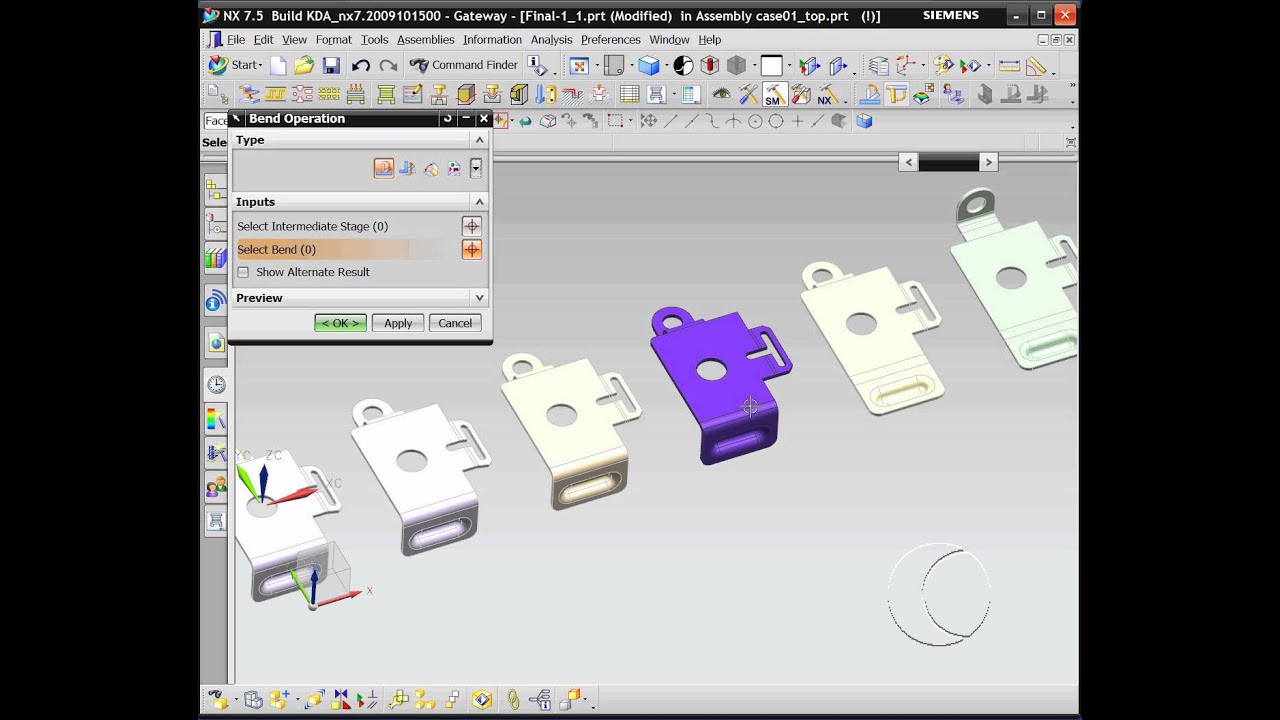Undo the last action
This screenshot has width=1280, height=720.
[360, 65]
